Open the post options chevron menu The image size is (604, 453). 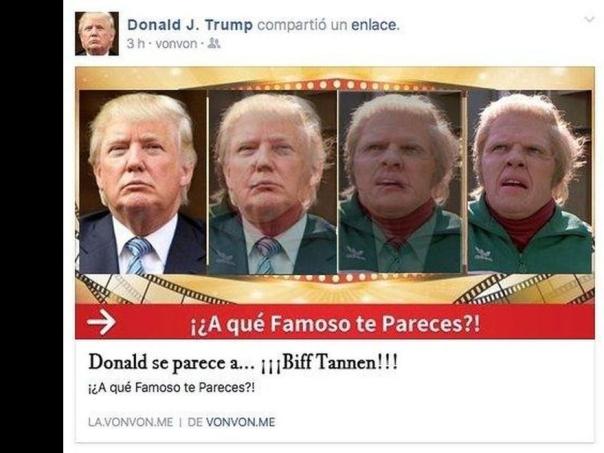point(589,19)
